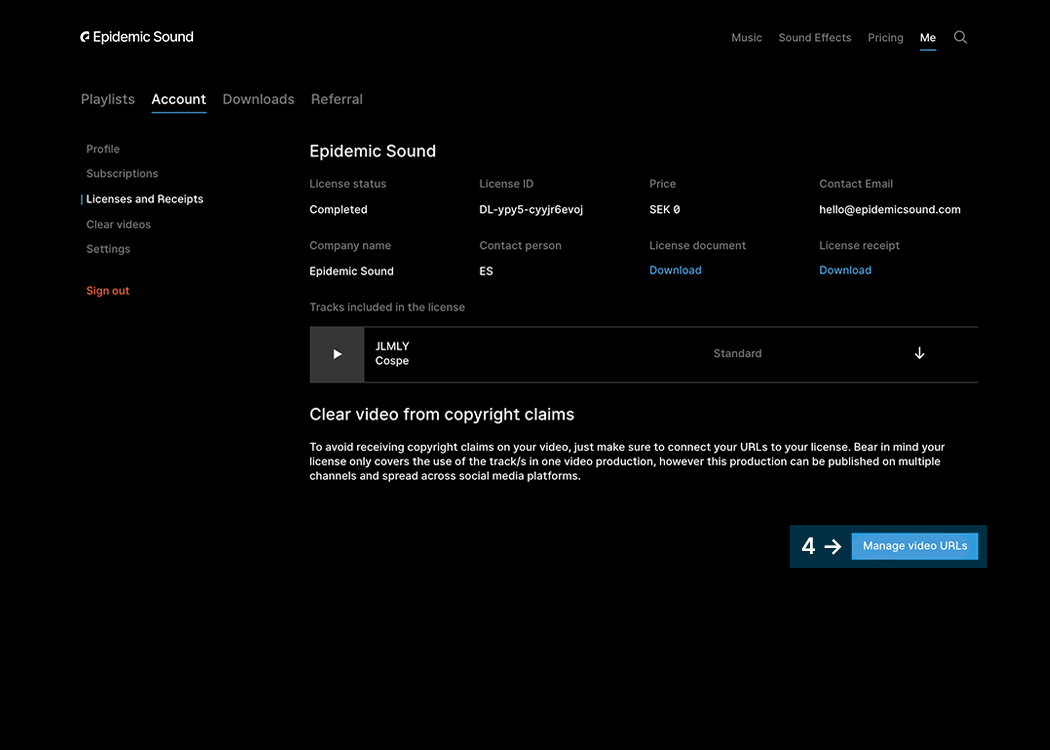Click the Manage video URLs button
Viewport: 1050px width, 750px height.
pyautogui.click(x=914, y=546)
